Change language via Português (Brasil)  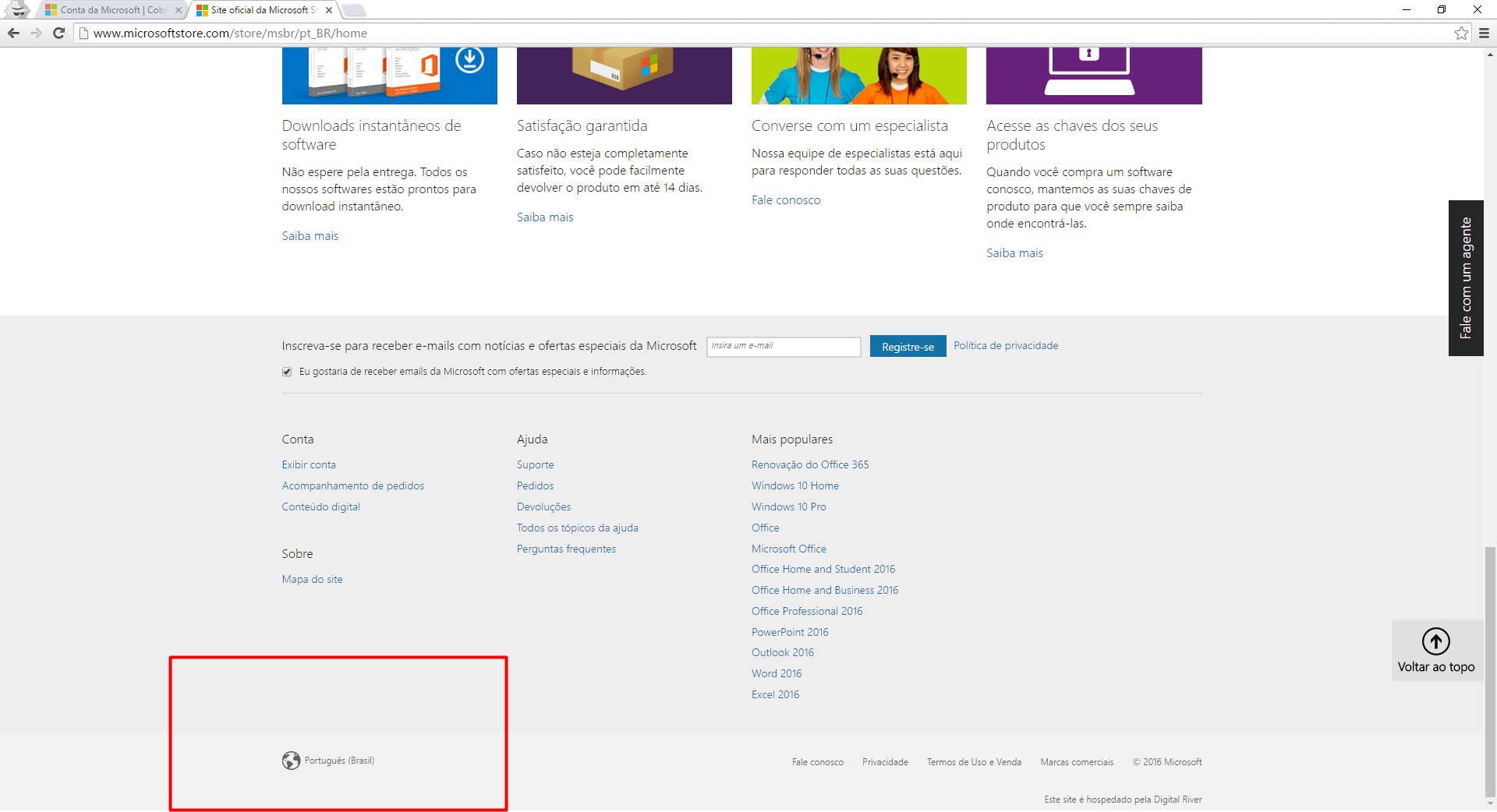point(339,761)
